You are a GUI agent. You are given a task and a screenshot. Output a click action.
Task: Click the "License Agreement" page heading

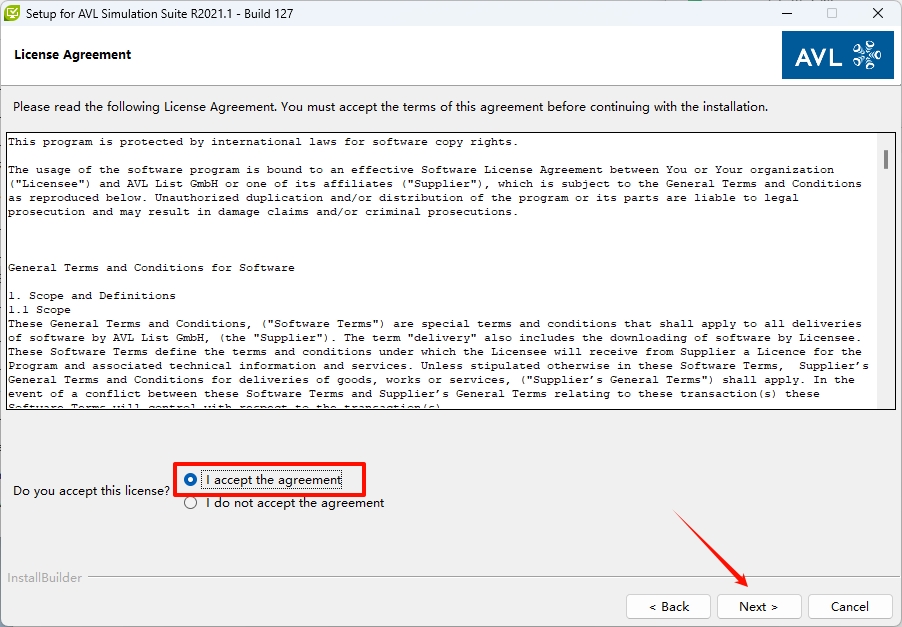(x=73, y=54)
